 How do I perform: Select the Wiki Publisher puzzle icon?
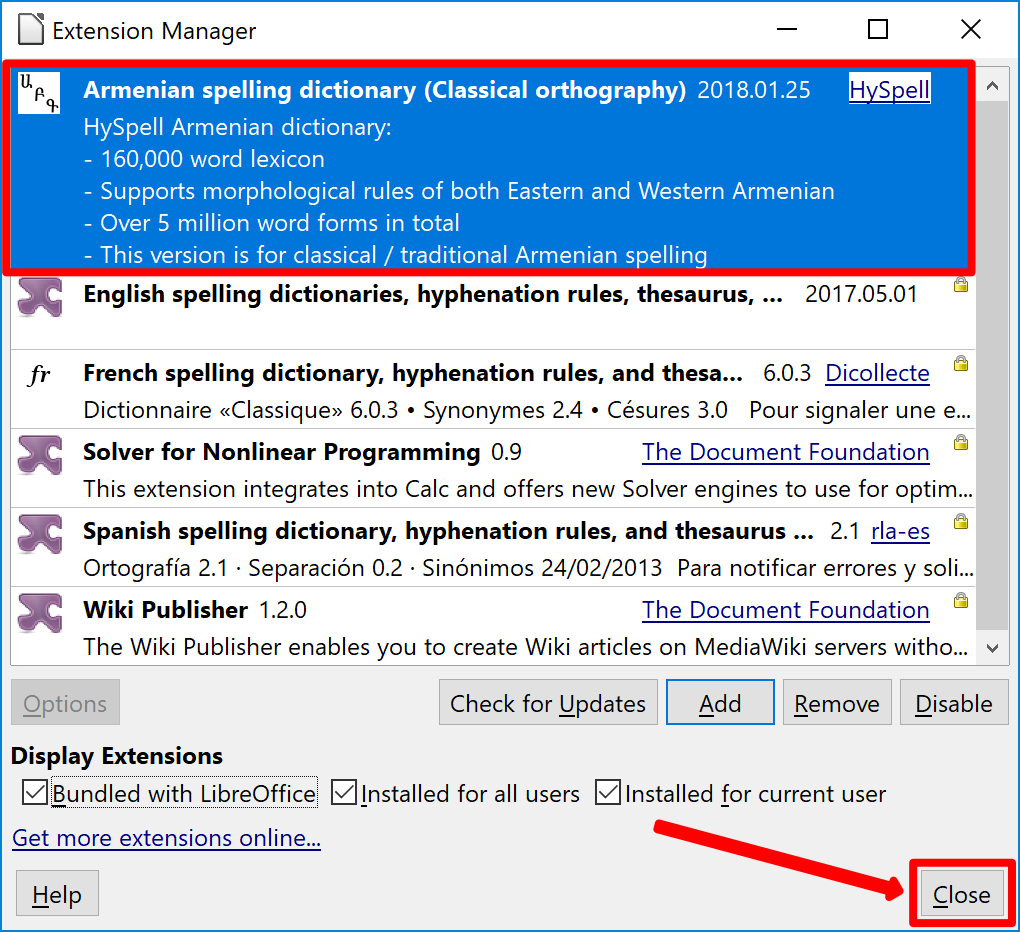40,612
